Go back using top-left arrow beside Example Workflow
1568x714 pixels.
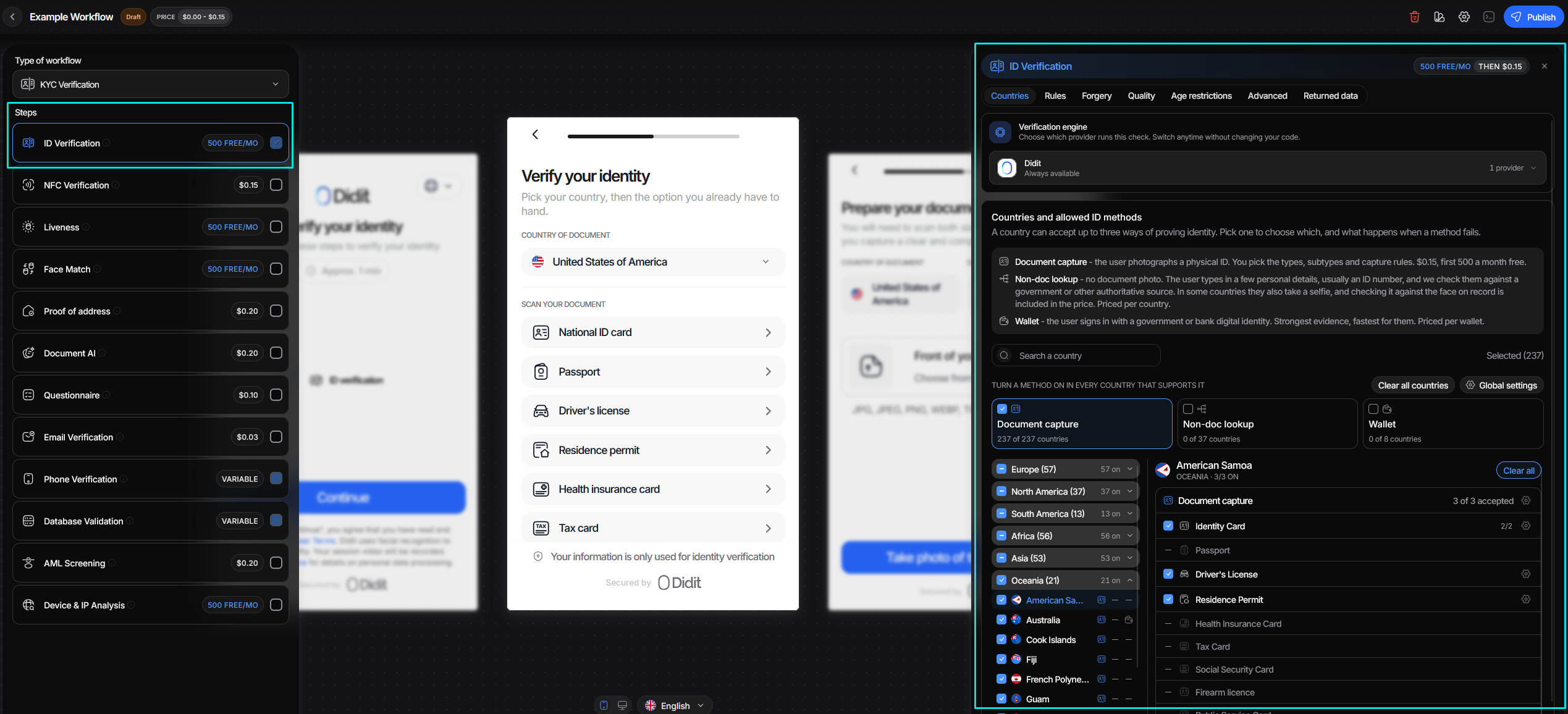[x=12, y=17]
